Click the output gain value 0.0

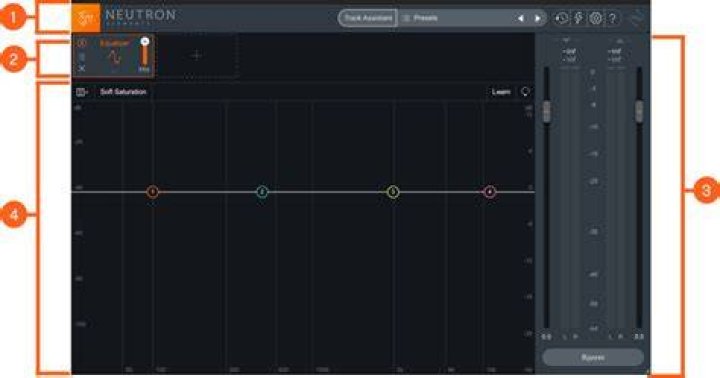click(x=639, y=337)
